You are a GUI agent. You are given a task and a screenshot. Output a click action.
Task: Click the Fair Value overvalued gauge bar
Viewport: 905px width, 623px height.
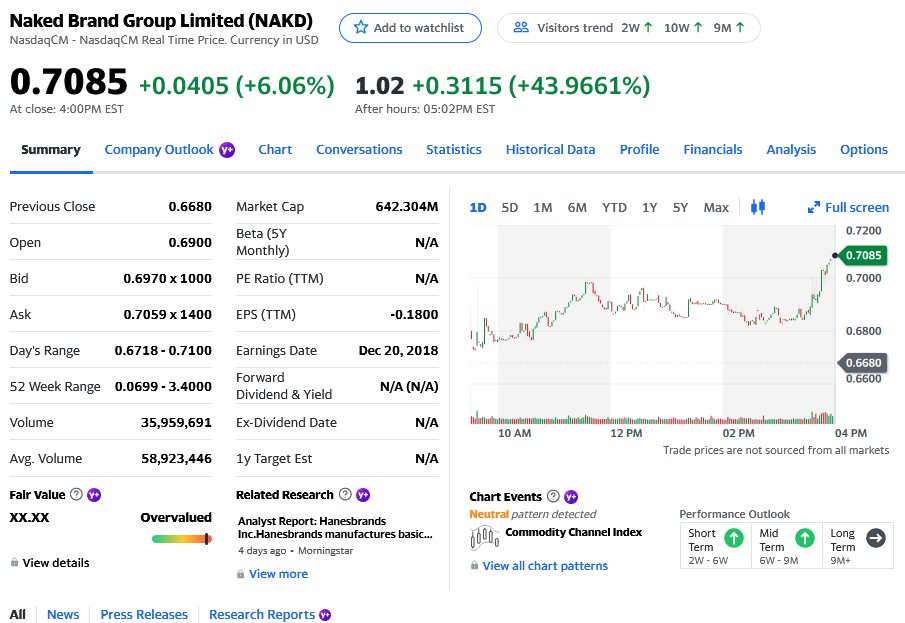coord(182,539)
